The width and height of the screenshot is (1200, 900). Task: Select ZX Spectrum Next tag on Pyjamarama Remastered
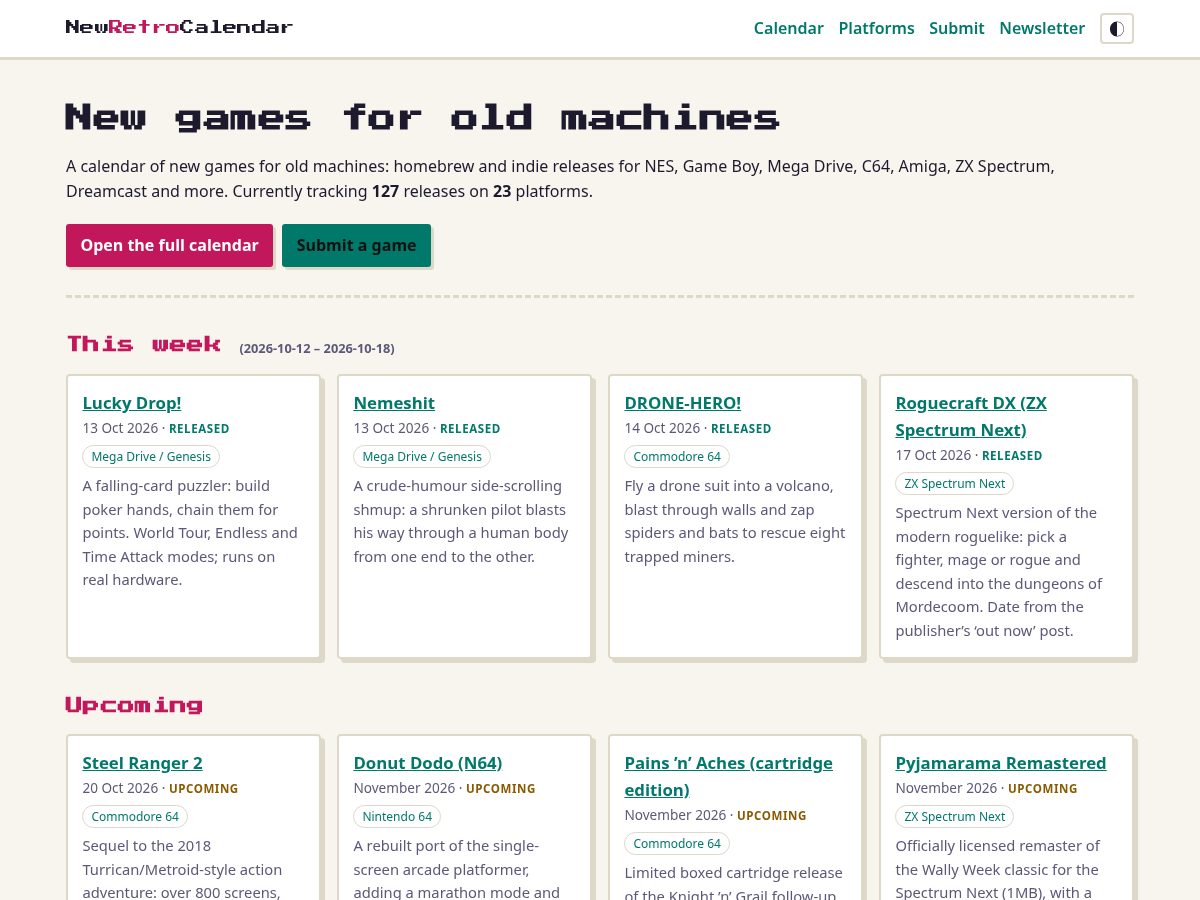(954, 816)
